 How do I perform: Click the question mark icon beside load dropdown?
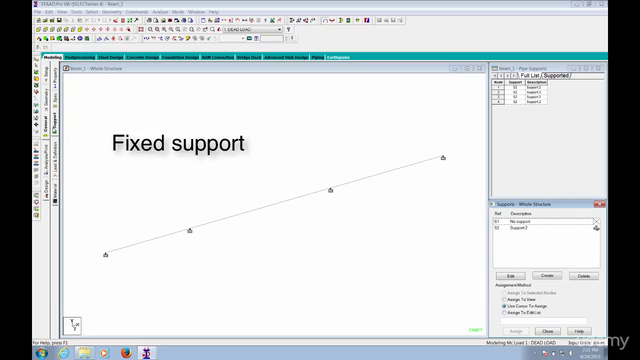point(289,29)
